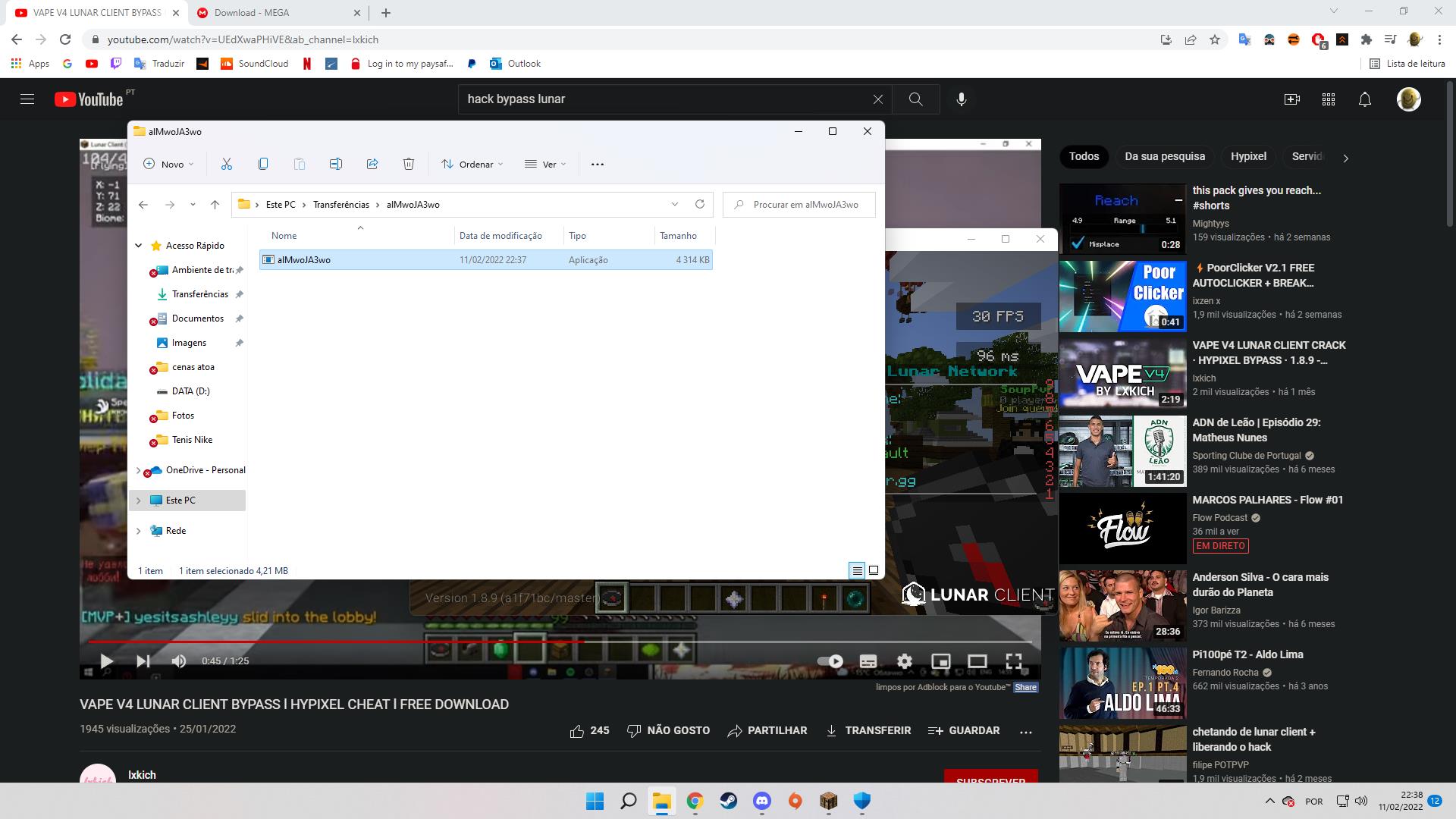The image size is (1456, 819).
Task: Toggle subtitles on the video player
Action: click(868, 661)
